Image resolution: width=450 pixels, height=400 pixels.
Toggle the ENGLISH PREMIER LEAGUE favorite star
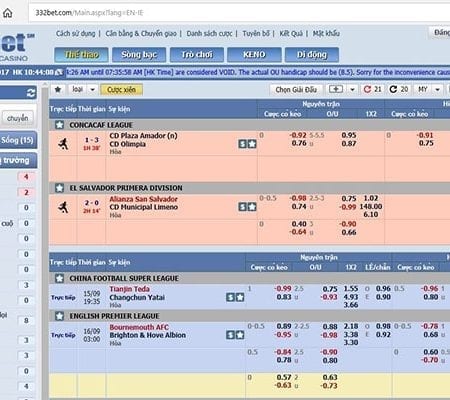pos(59,316)
